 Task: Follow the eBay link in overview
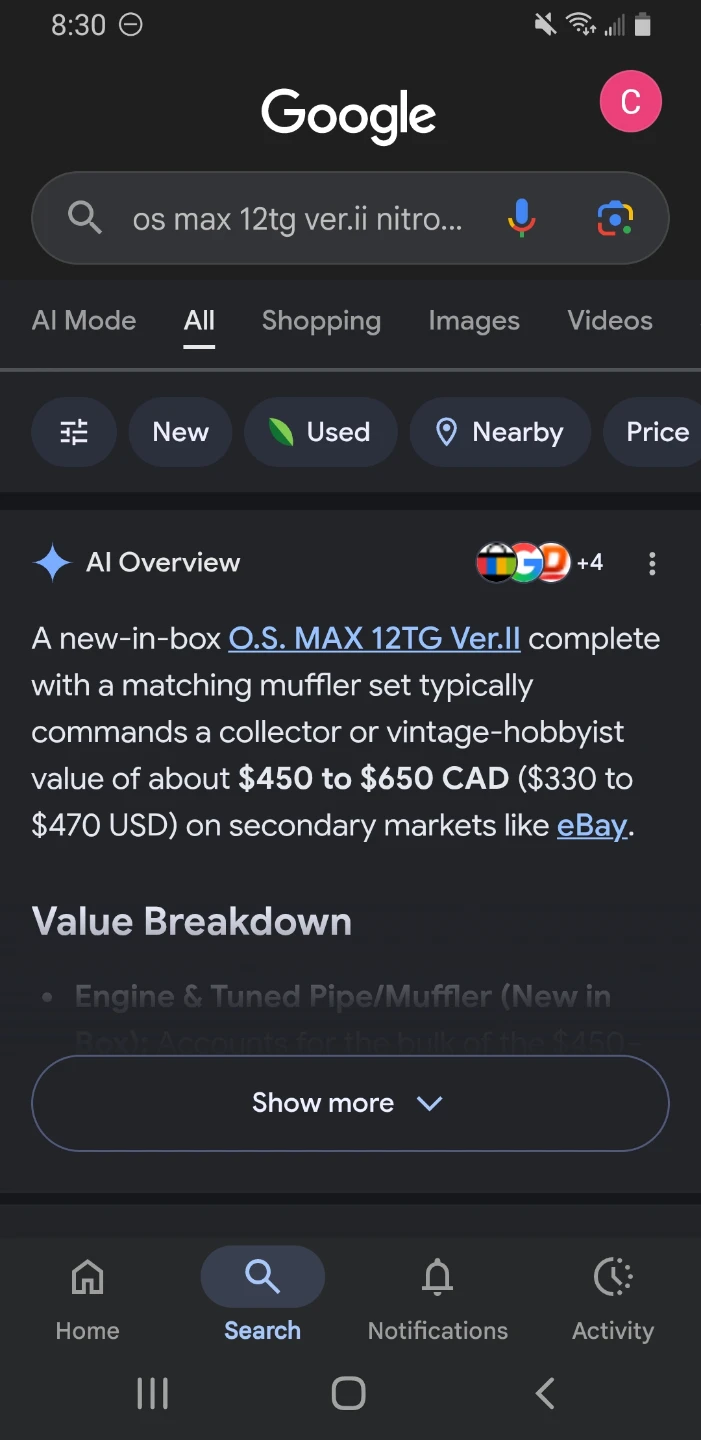pos(592,826)
